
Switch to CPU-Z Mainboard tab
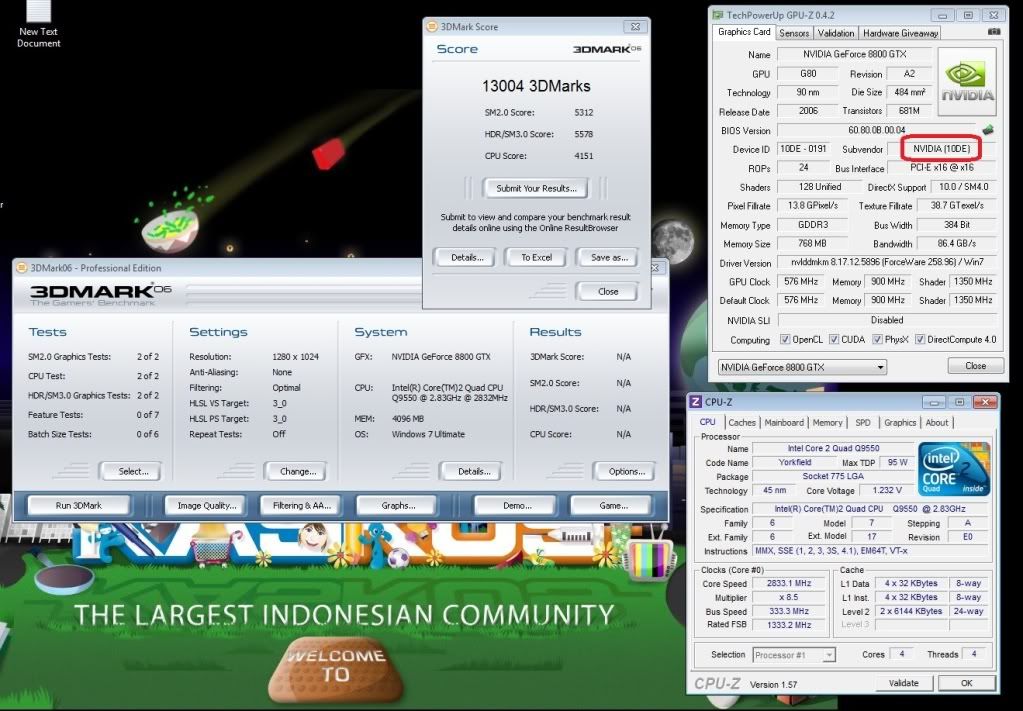pyautogui.click(x=784, y=423)
